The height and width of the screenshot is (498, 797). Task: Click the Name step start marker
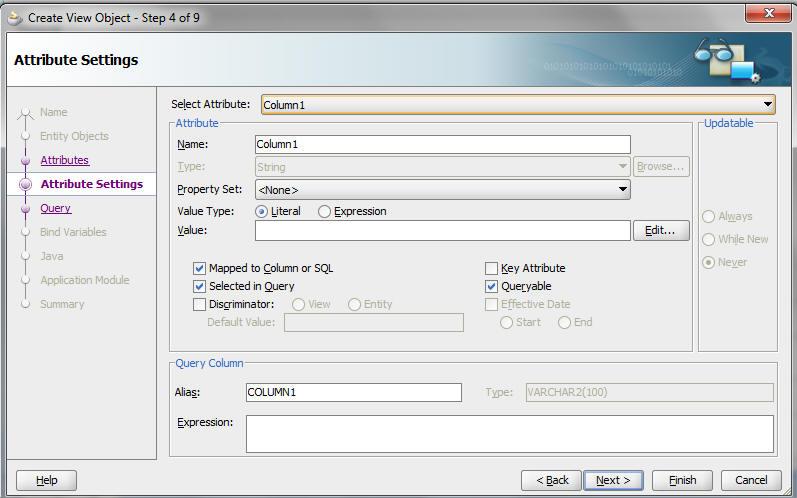click(25, 114)
